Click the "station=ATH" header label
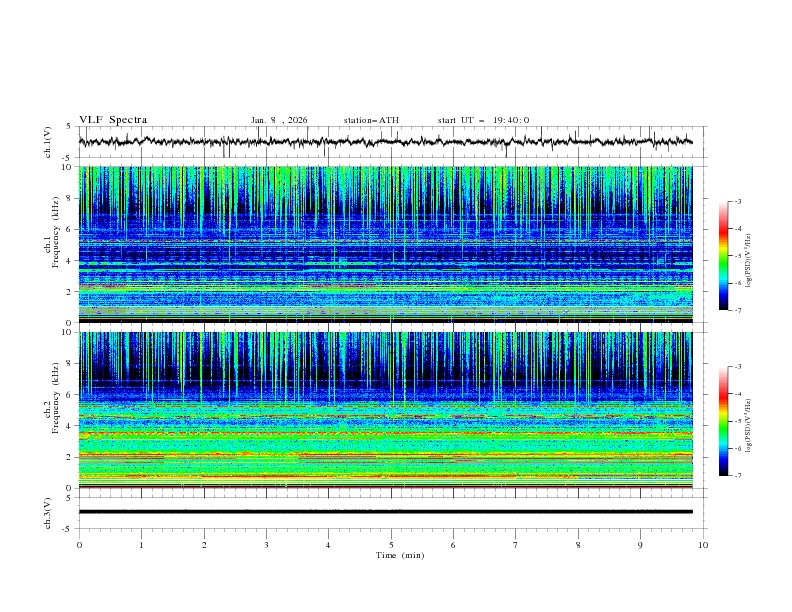 click(371, 120)
